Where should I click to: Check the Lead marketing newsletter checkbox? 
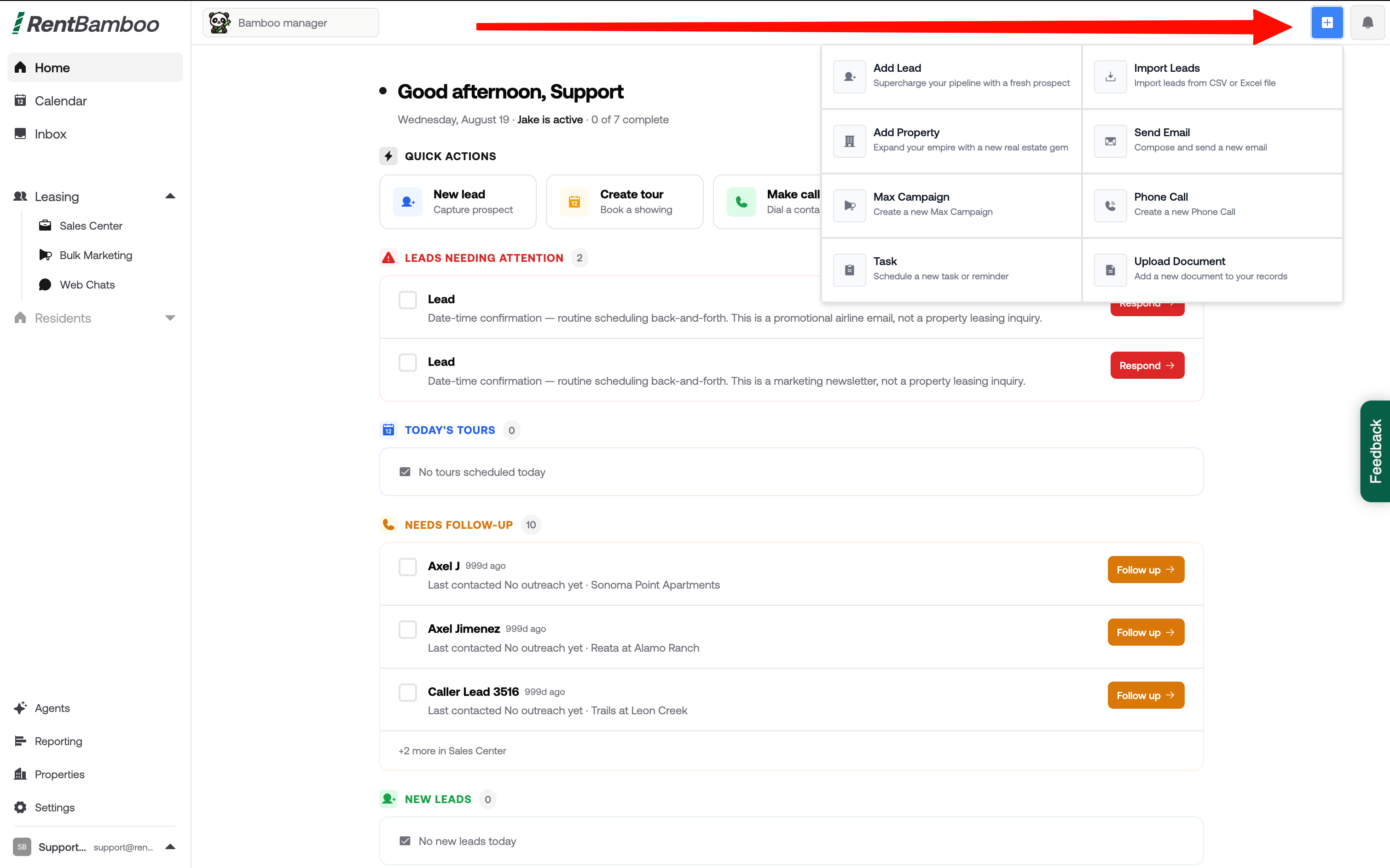coord(408,363)
